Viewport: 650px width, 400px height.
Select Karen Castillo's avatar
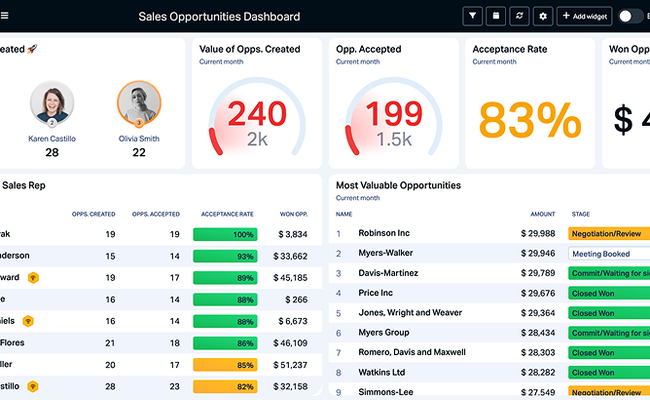51,103
